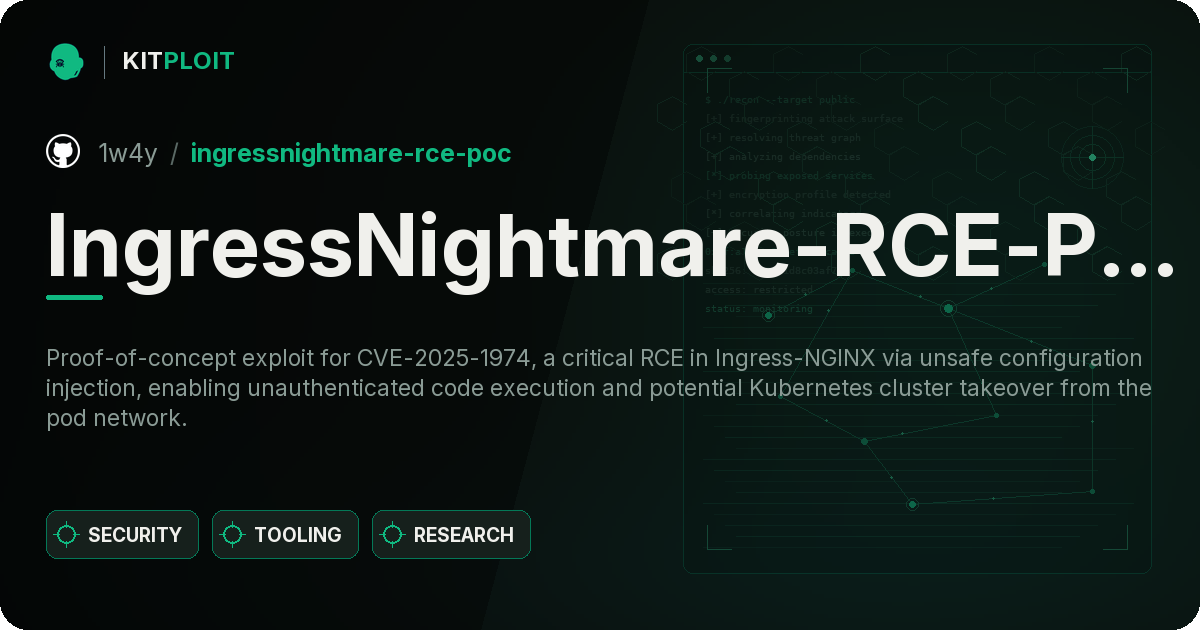Click the crosshair icon in SECURITY tag
Viewport: 1200px width, 630px height.
pyautogui.click(x=67, y=535)
